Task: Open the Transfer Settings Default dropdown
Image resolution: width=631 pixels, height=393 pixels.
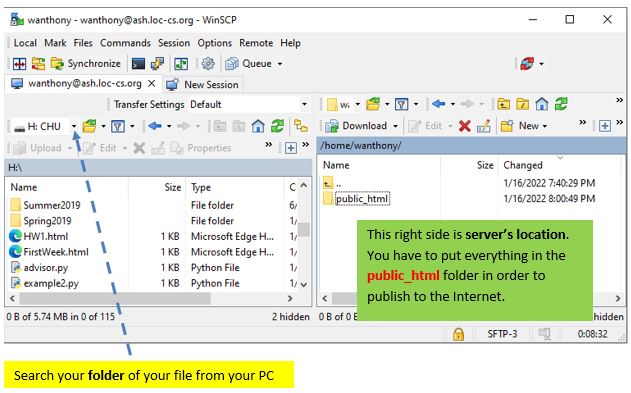Action: coord(305,105)
